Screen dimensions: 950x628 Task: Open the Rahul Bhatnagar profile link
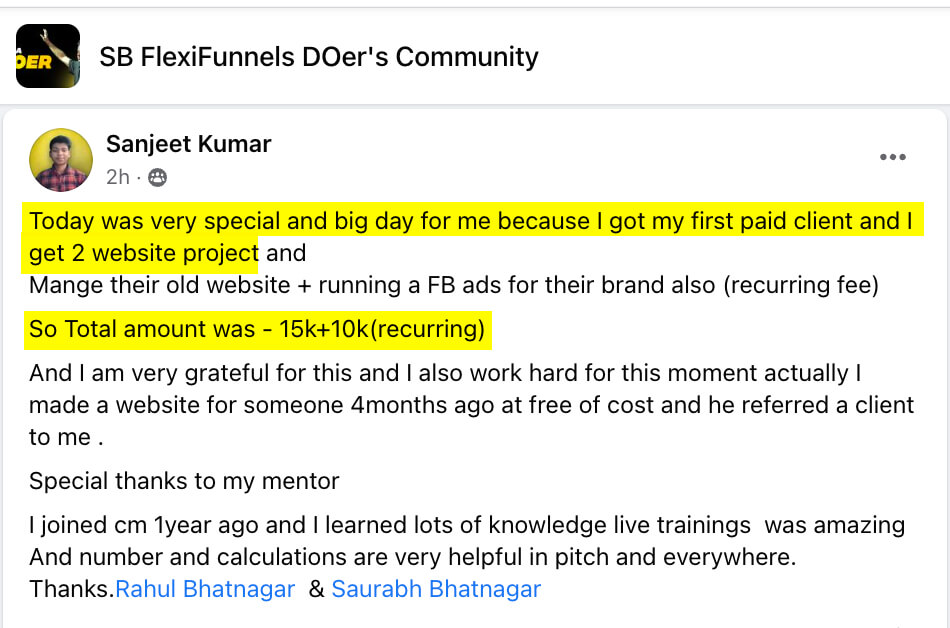tap(204, 589)
